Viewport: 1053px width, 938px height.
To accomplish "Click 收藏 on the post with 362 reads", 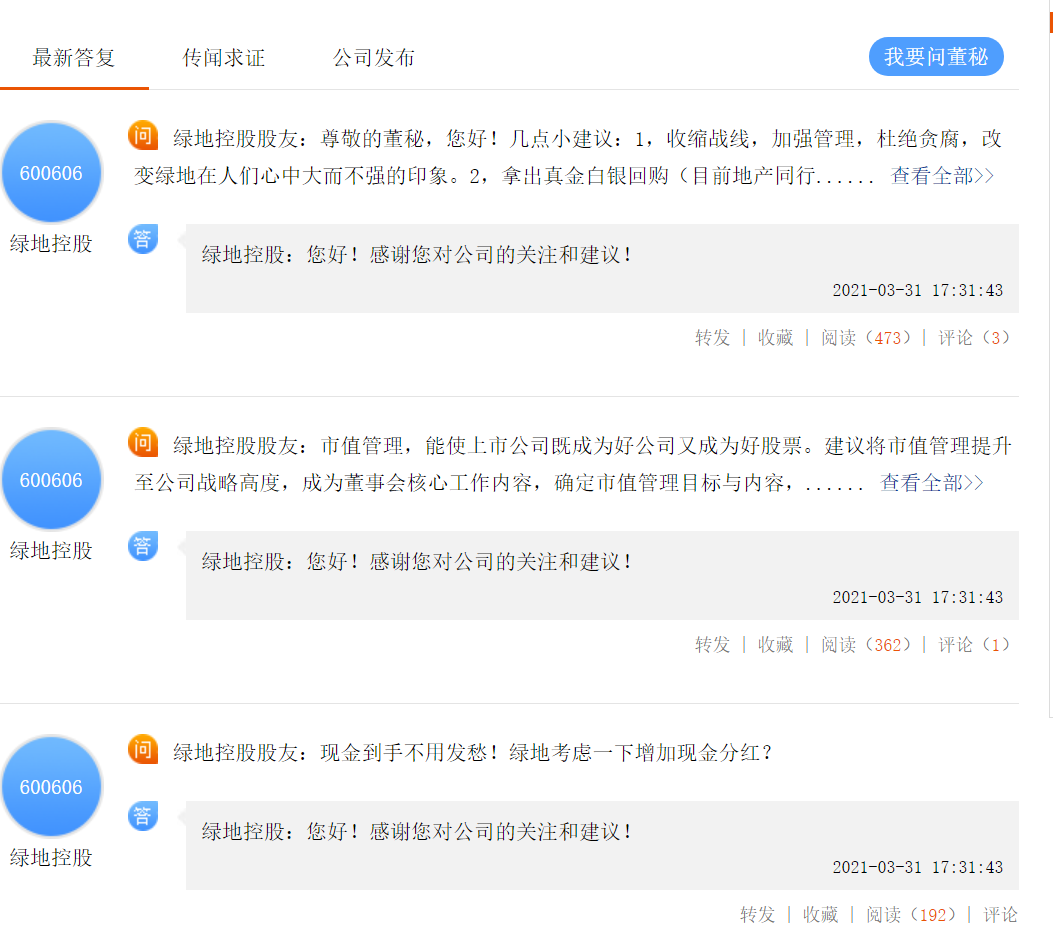I will (x=776, y=645).
